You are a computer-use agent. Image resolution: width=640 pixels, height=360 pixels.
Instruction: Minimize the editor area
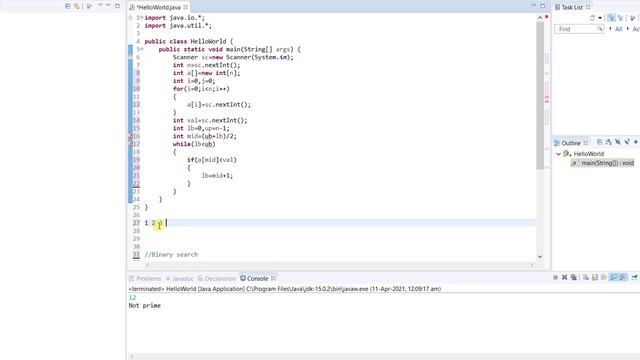click(x=533, y=6)
